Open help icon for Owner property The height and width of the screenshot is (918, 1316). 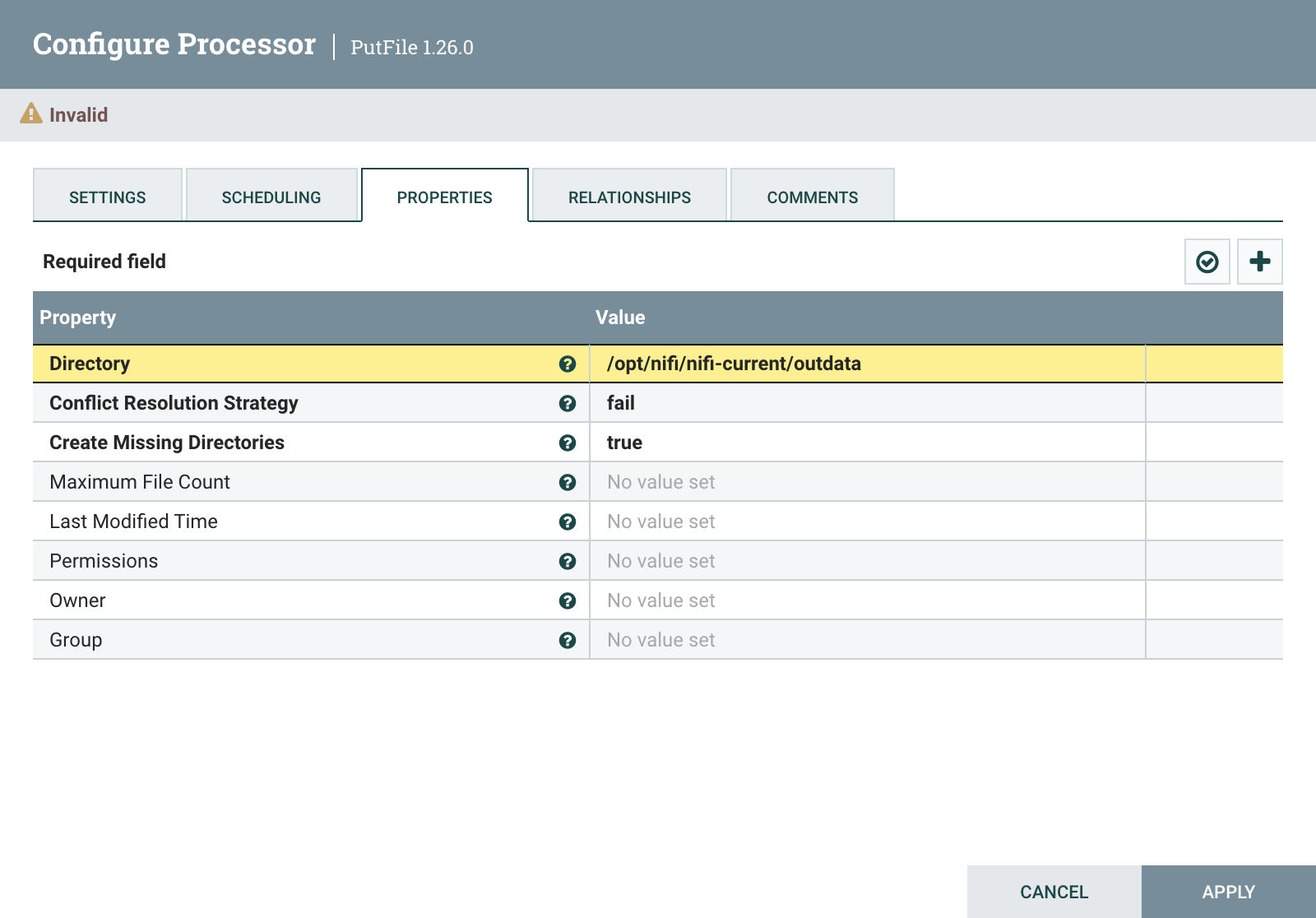click(567, 600)
